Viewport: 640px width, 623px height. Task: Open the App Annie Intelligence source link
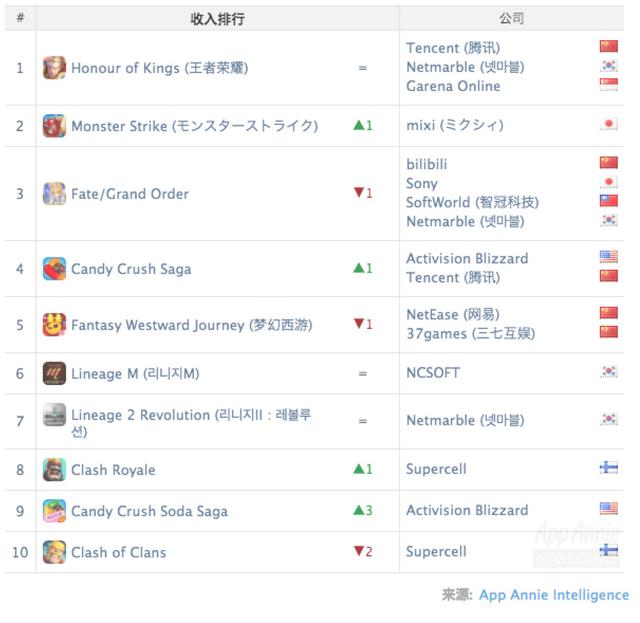(x=554, y=595)
